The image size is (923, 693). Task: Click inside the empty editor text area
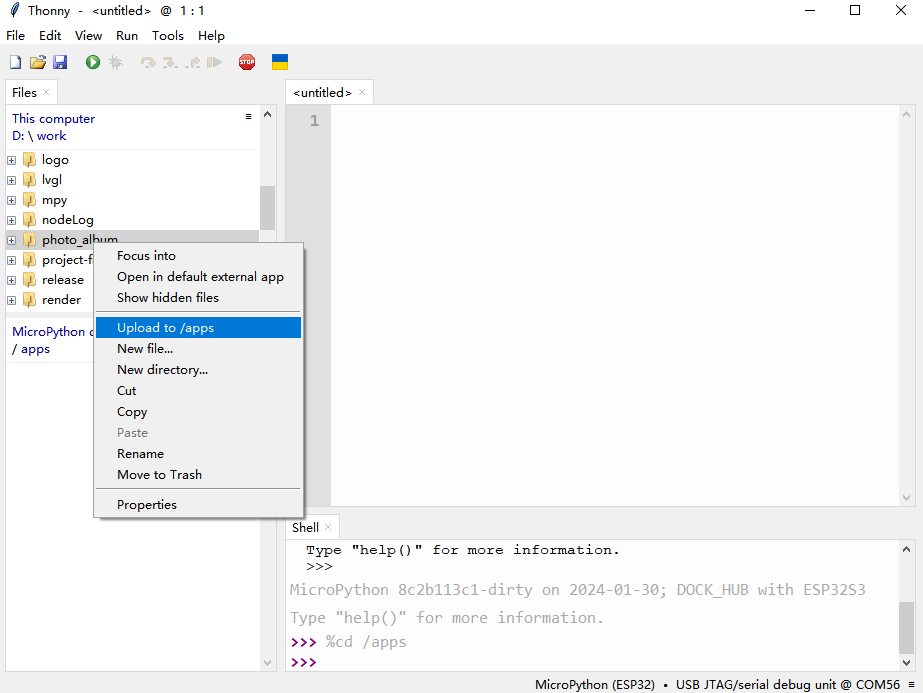[610, 300]
